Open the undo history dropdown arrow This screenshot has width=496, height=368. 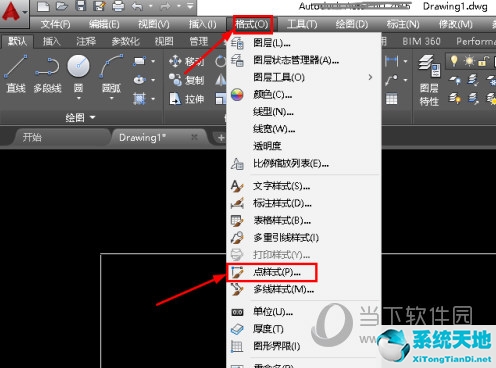[150, 6]
